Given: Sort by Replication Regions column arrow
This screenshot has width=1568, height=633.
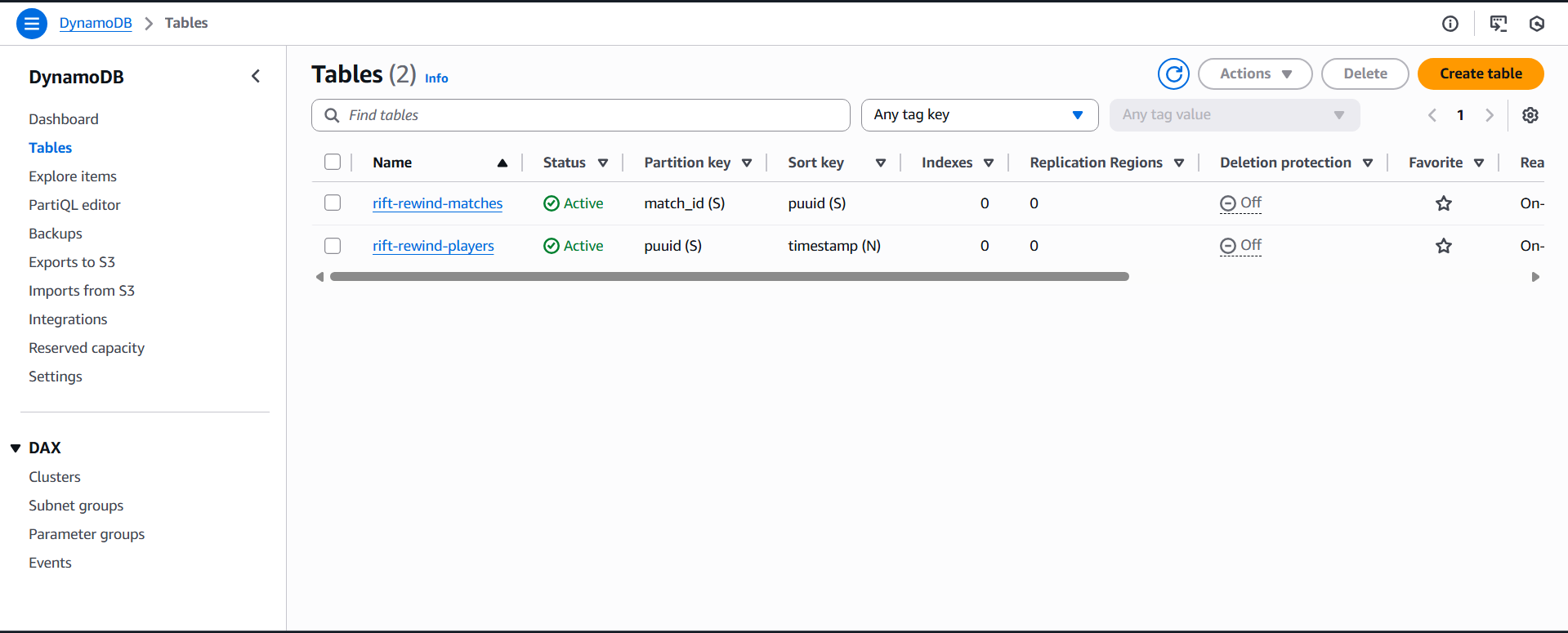Looking at the screenshot, I should (1179, 163).
